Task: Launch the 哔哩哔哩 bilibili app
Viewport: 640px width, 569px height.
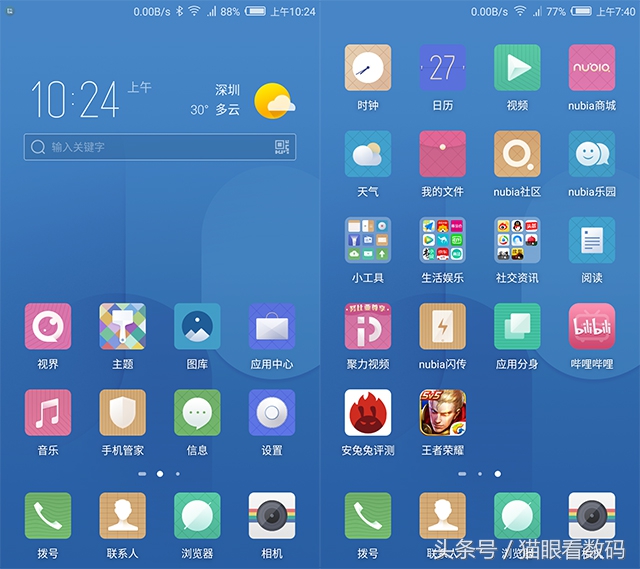Action: coord(592,327)
